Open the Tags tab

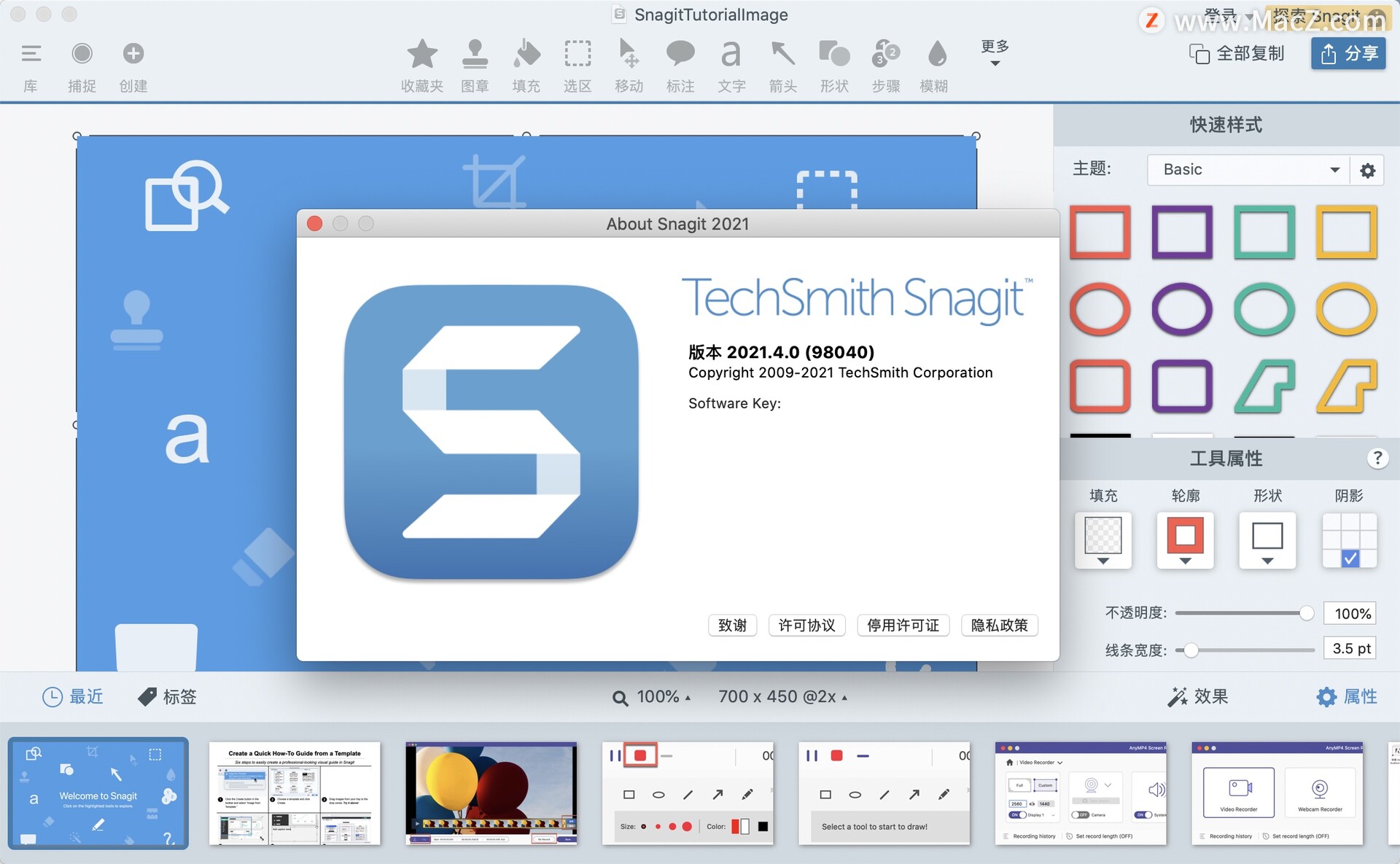click(168, 696)
